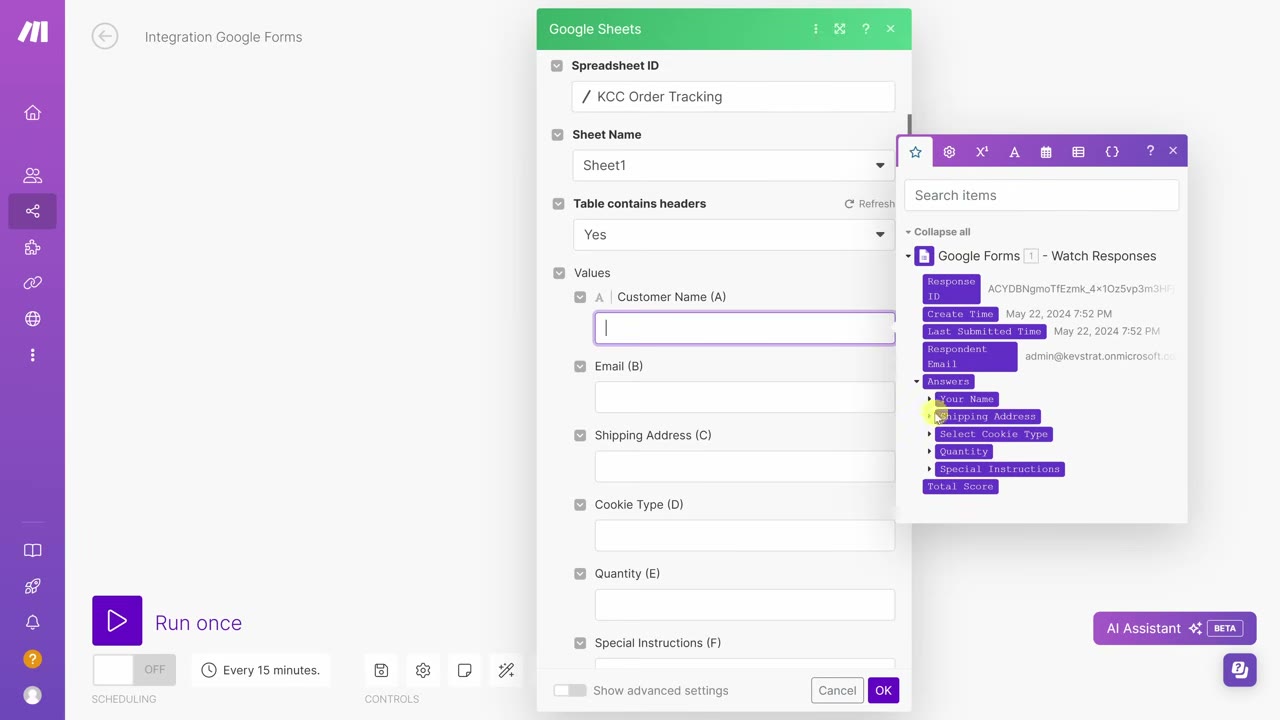This screenshot has width=1280, height=720.
Task: Expand the Select Cookie Type item
Action: pyautogui.click(x=929, y=434)
